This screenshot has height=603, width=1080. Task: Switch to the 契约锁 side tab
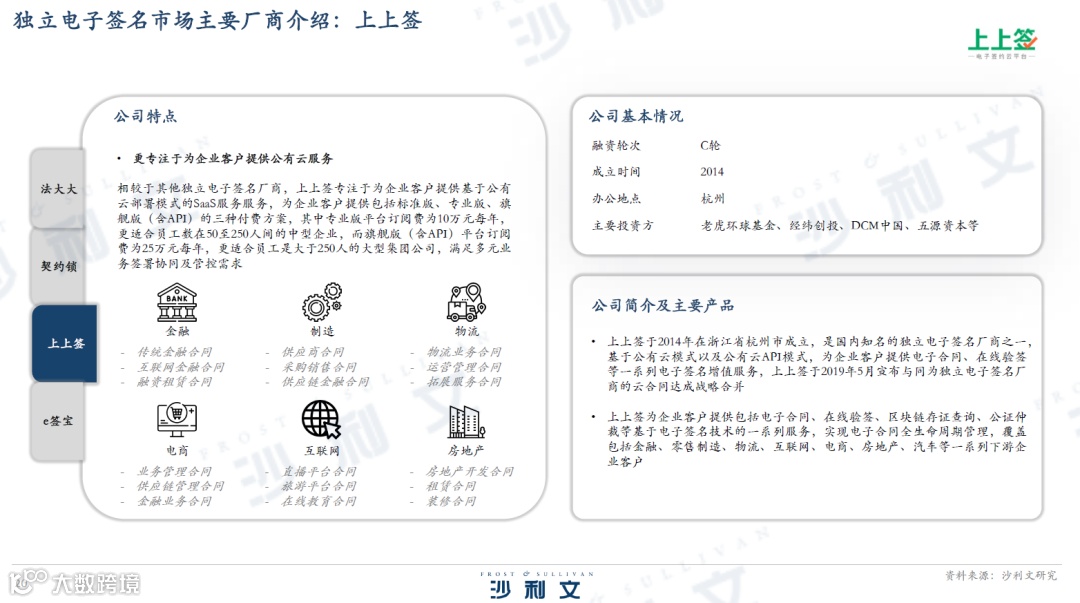(59, 266)
